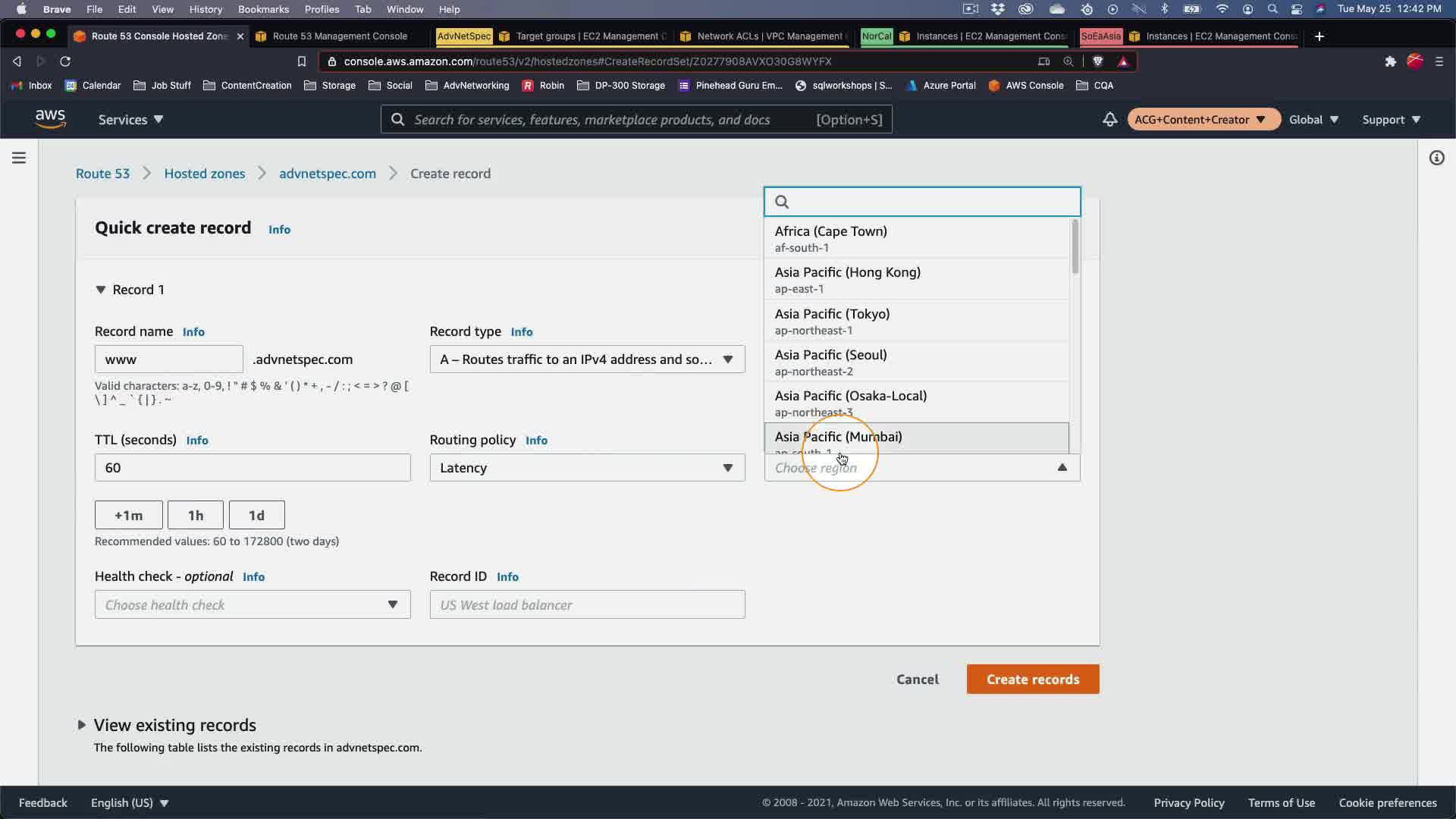Open the AWS notifications bell
This screenshot has width=1456, height=819.
(1109, 120)
